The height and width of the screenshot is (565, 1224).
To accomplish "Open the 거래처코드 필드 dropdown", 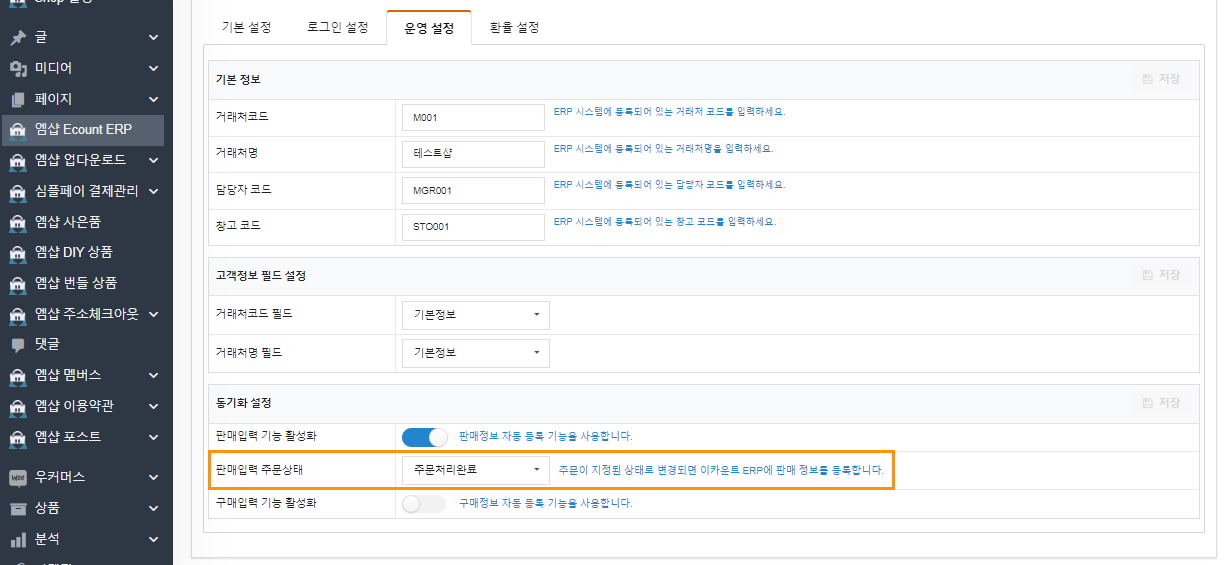I will click(x=475, y=315).
